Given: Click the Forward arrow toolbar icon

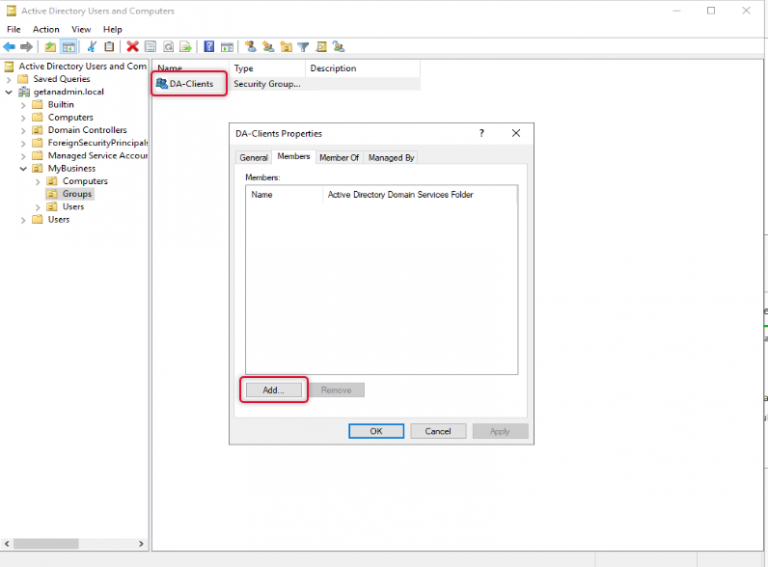Looking at the screenshot, I should point(26,47).
